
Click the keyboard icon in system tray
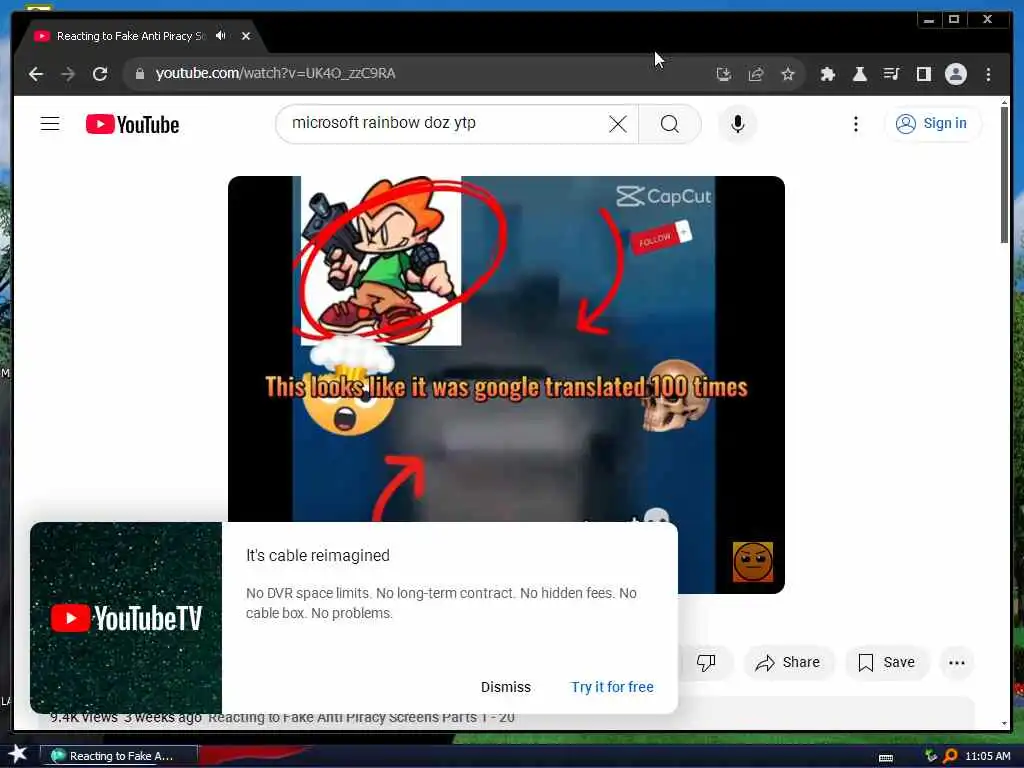click(886, 758)
